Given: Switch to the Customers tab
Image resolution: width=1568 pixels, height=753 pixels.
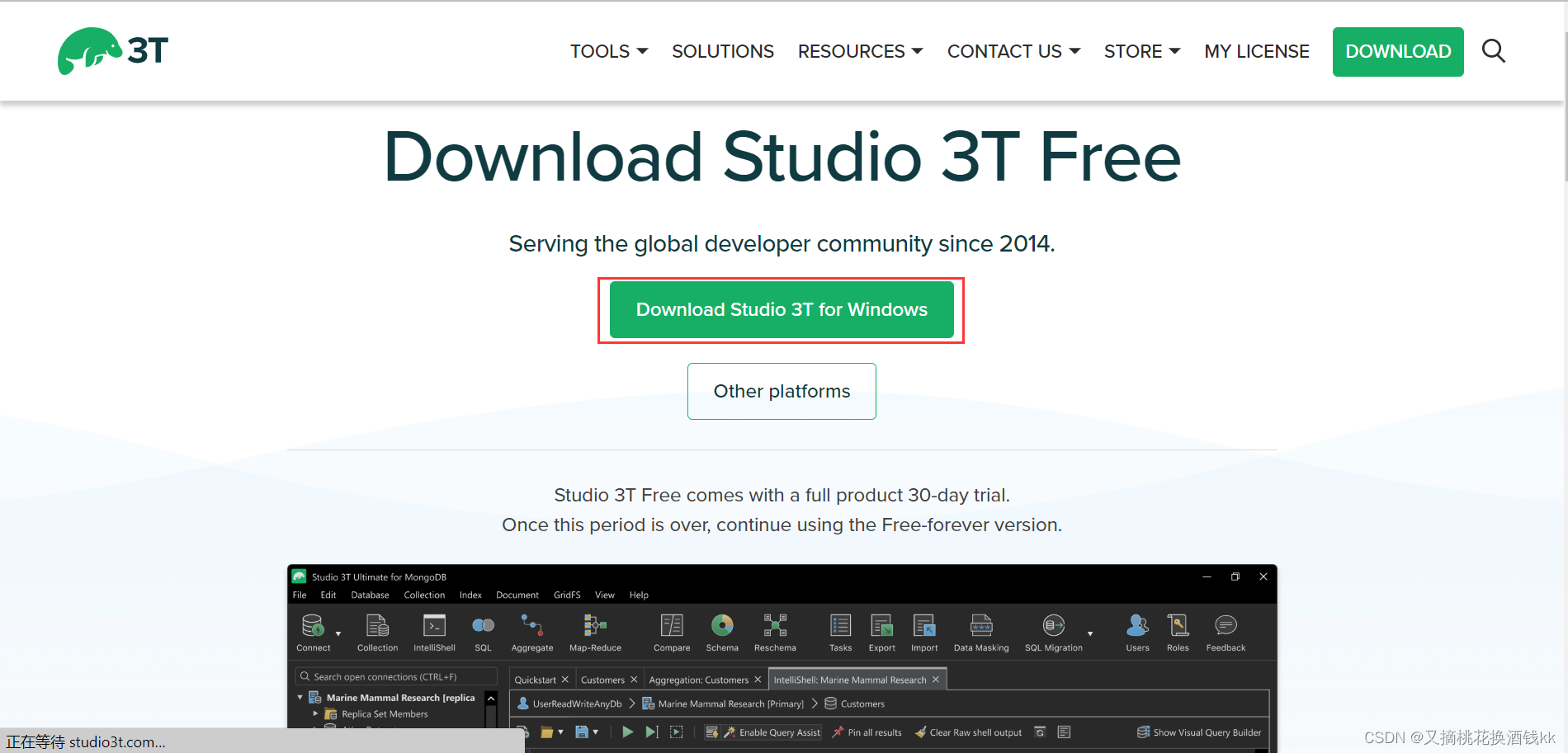Looking at the screenshot, I should 603,679.
